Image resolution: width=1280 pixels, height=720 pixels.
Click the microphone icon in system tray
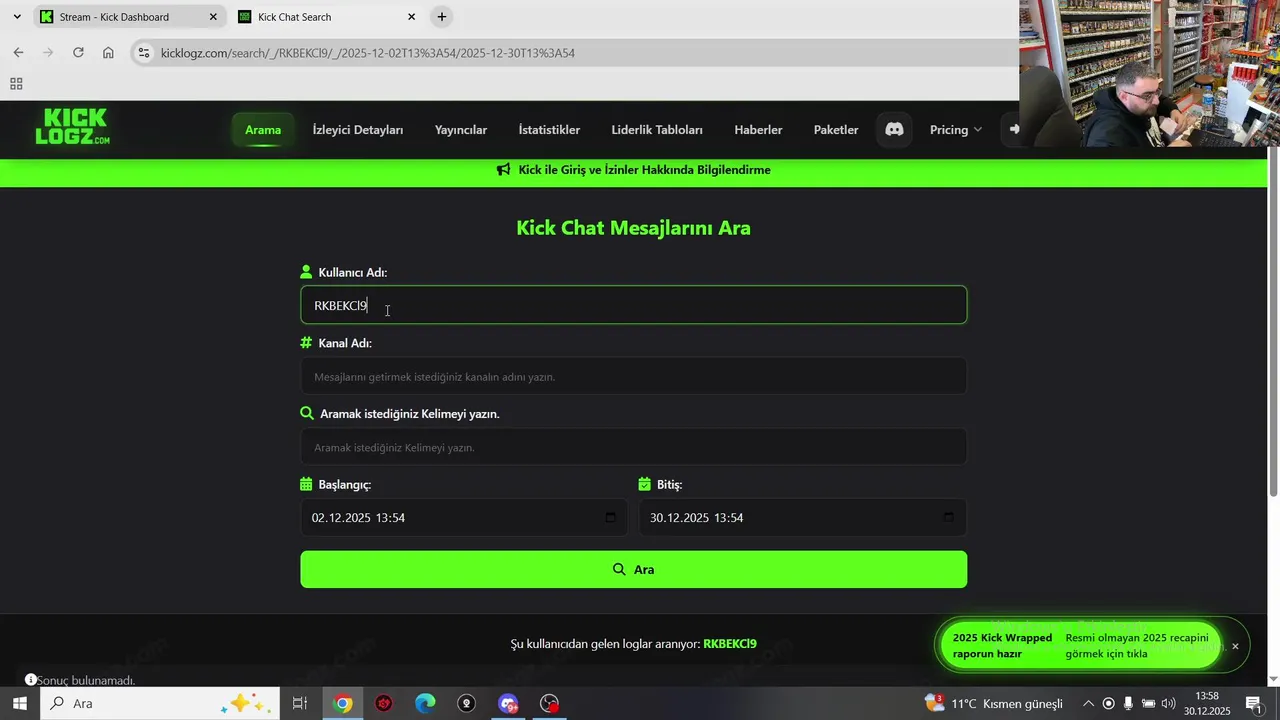[x=1128, y=704]
